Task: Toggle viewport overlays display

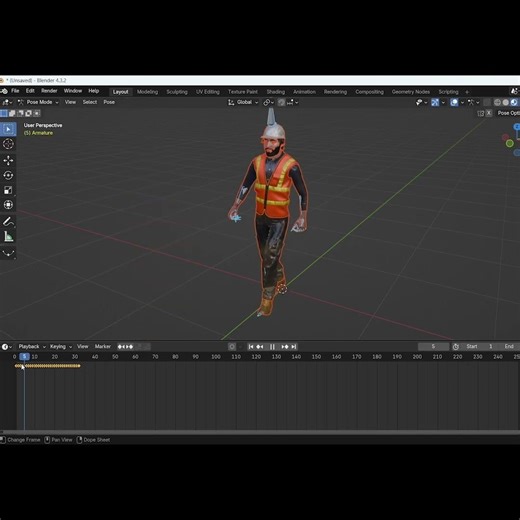Action: (454, 102)
